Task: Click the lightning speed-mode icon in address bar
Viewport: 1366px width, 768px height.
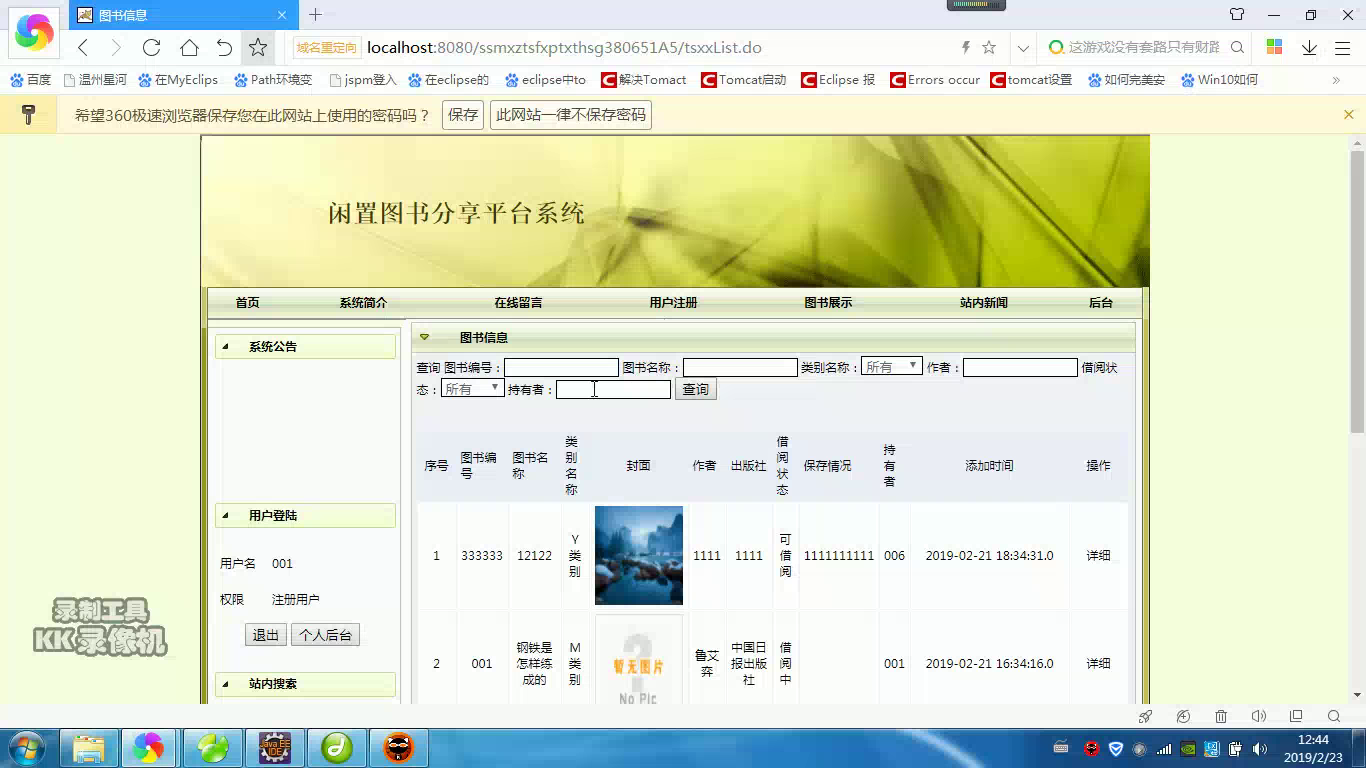Action: click(965, 47)
